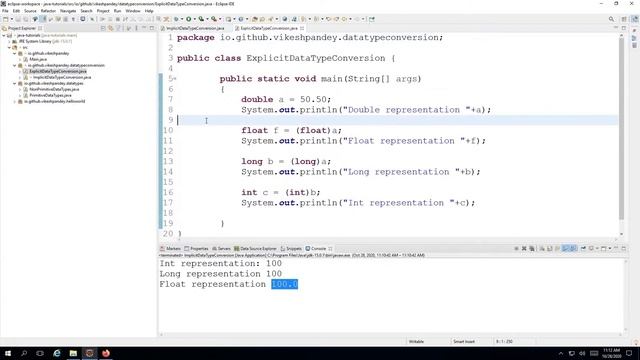Open the Properties view tab
The image size is (640, 360).
[x=196, y=249]
